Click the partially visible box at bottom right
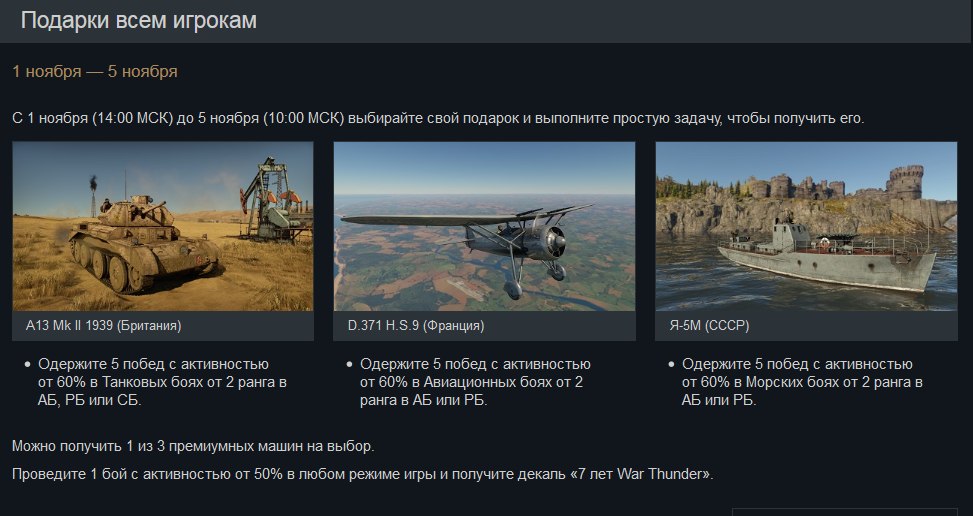 (845, 512)
